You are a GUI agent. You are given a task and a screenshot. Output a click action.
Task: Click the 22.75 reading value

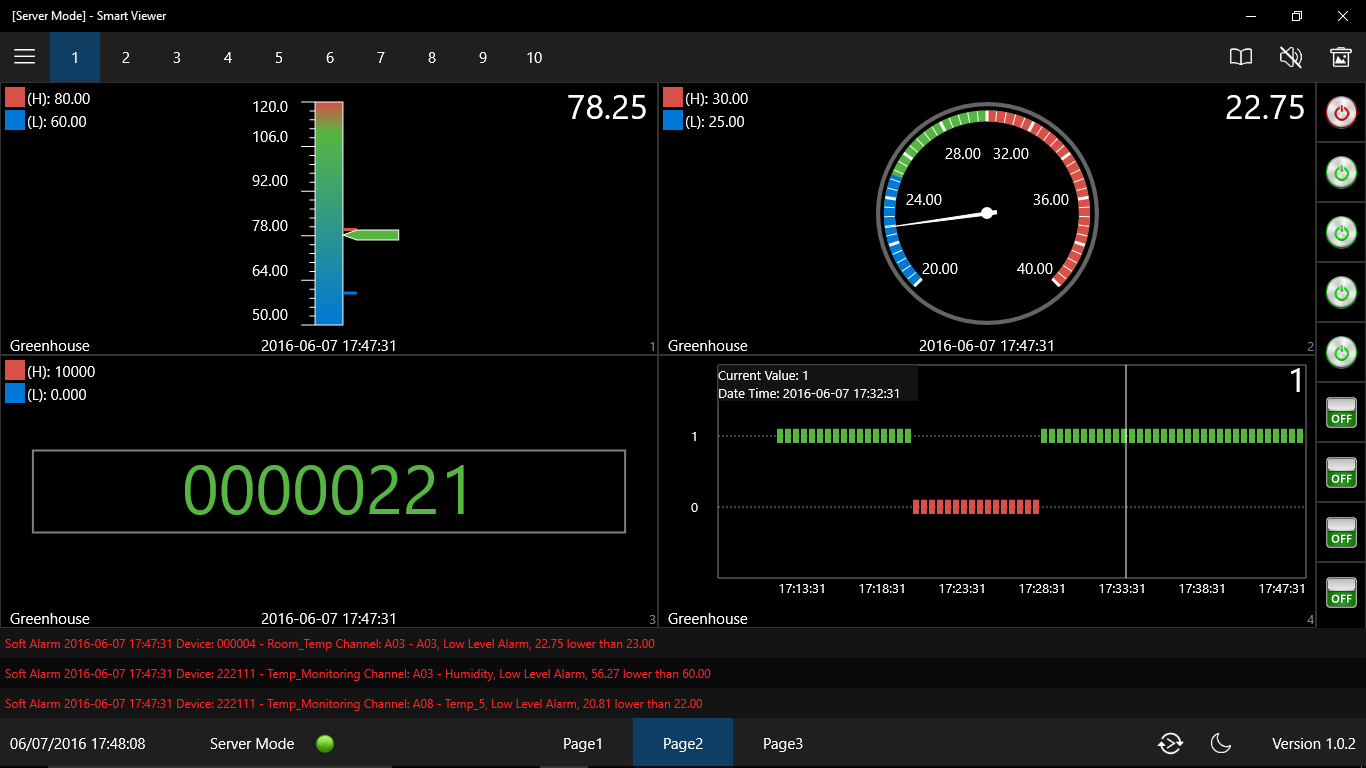[1265, 107]
